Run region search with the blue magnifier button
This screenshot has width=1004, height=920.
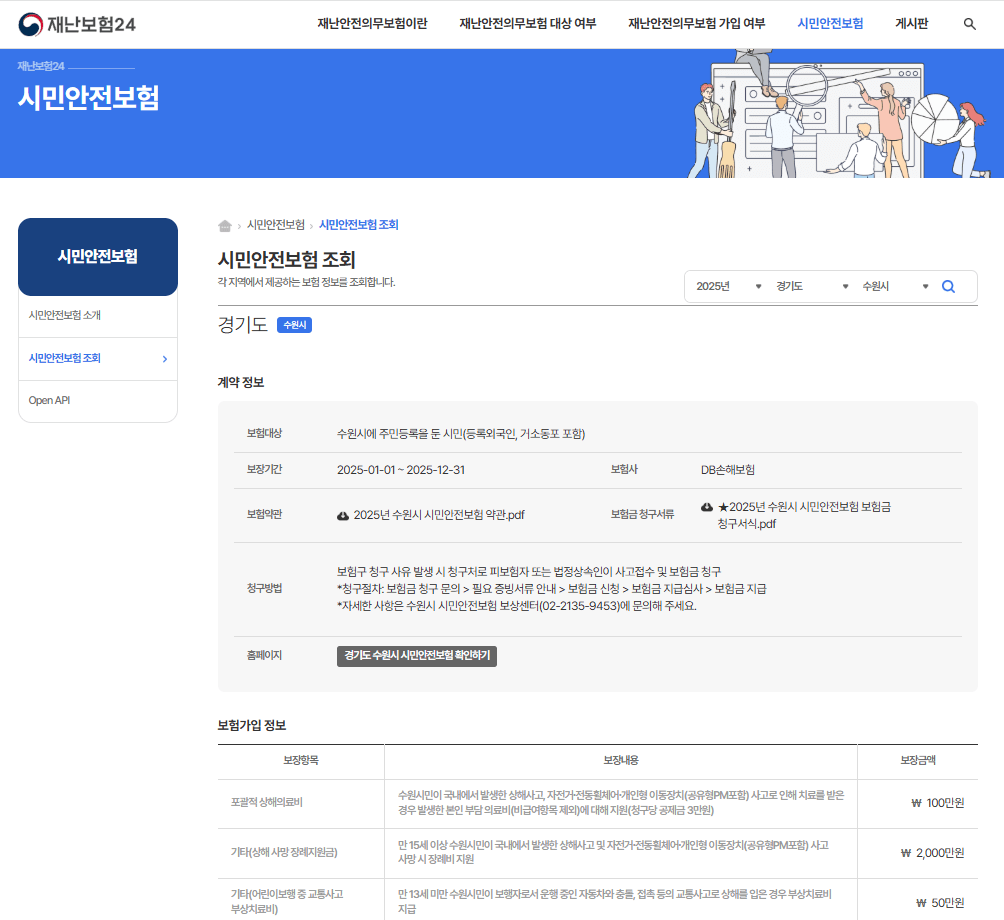click(948, 286)
